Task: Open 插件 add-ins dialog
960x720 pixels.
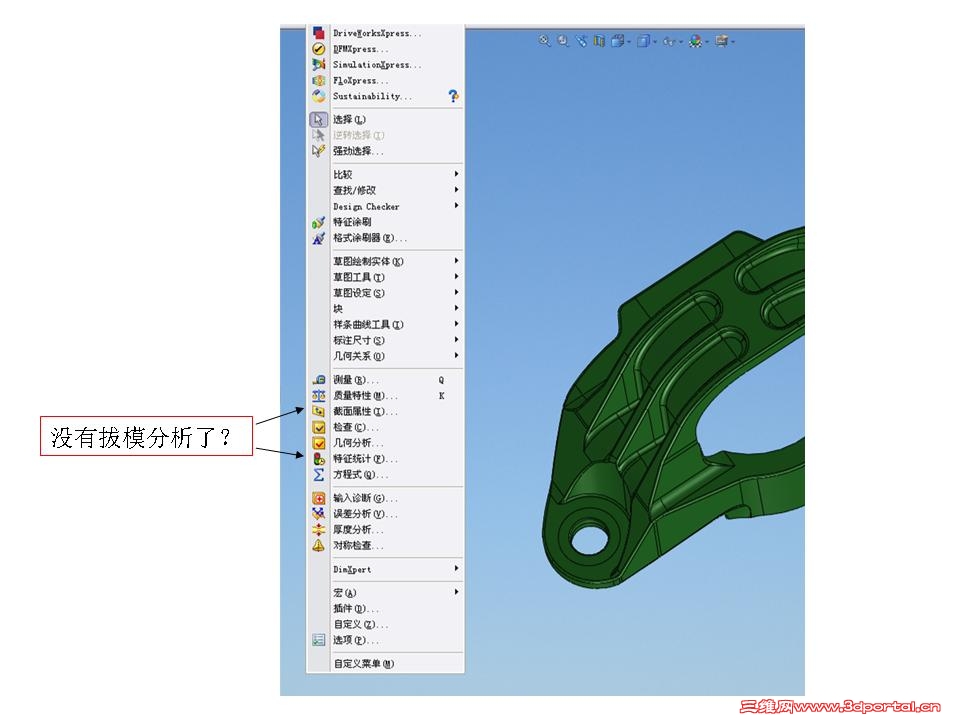Action: 384,609
